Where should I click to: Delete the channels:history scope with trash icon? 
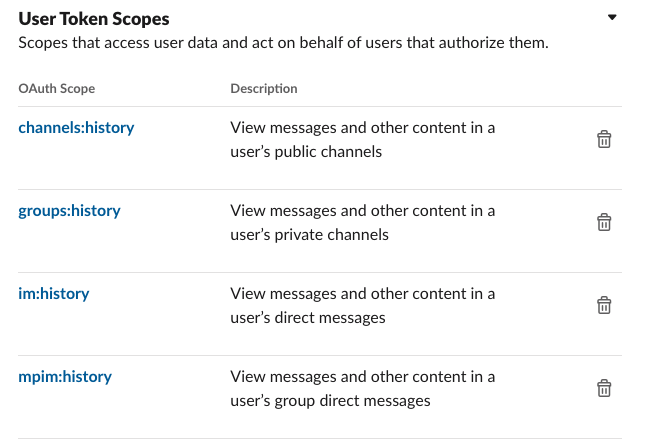(604, 139)
